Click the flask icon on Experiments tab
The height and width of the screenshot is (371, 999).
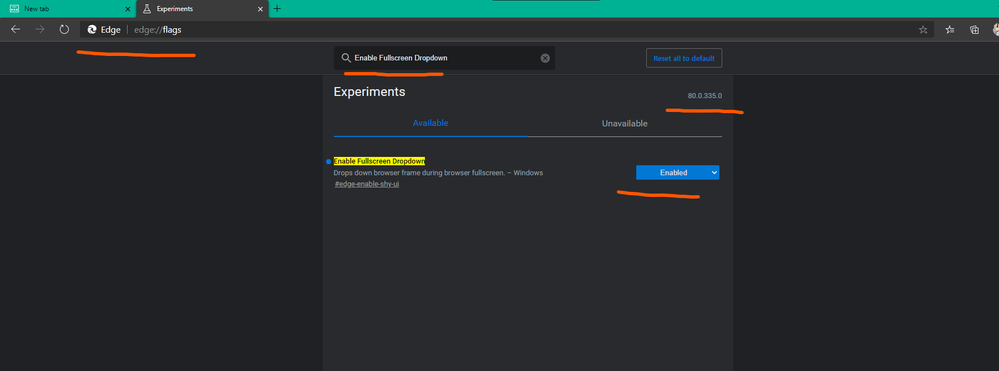pos(147,9)
